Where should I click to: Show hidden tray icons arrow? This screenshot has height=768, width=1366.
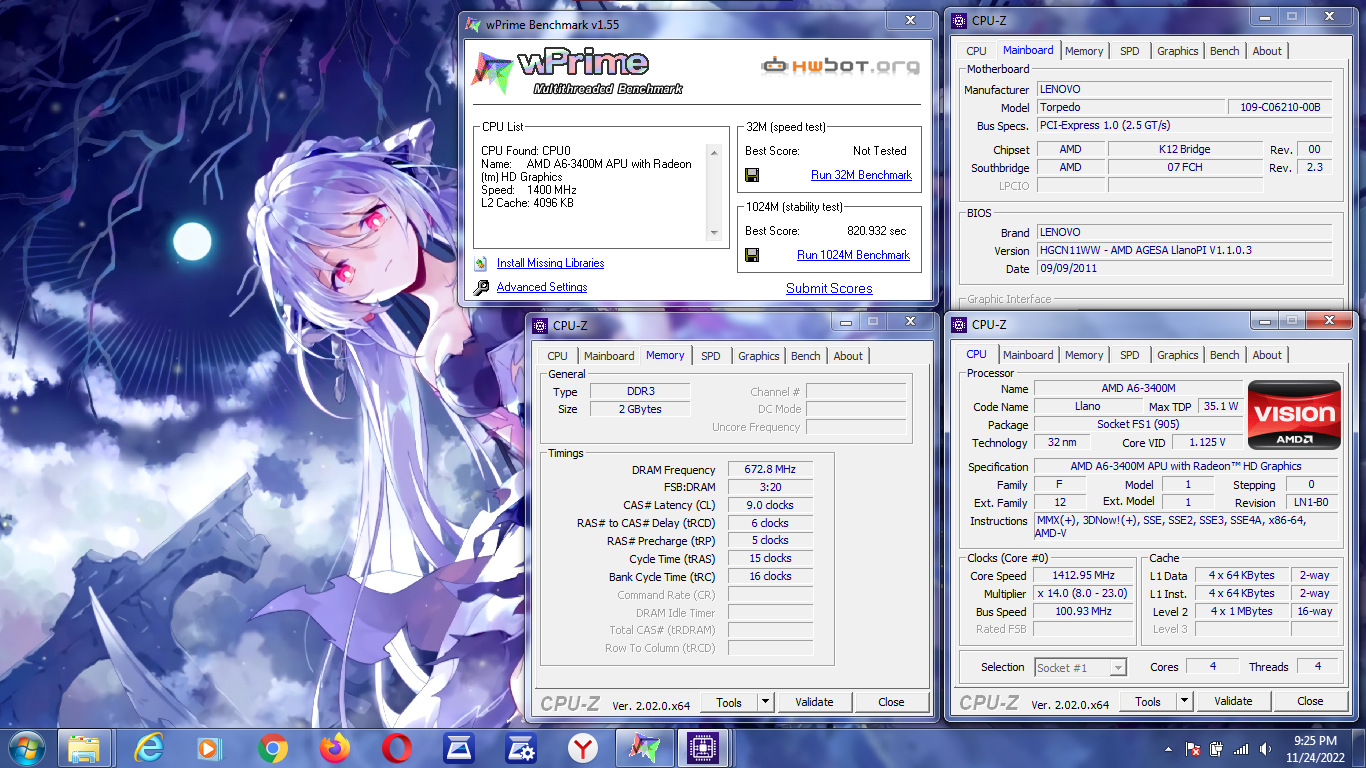tap(1169, 749)
